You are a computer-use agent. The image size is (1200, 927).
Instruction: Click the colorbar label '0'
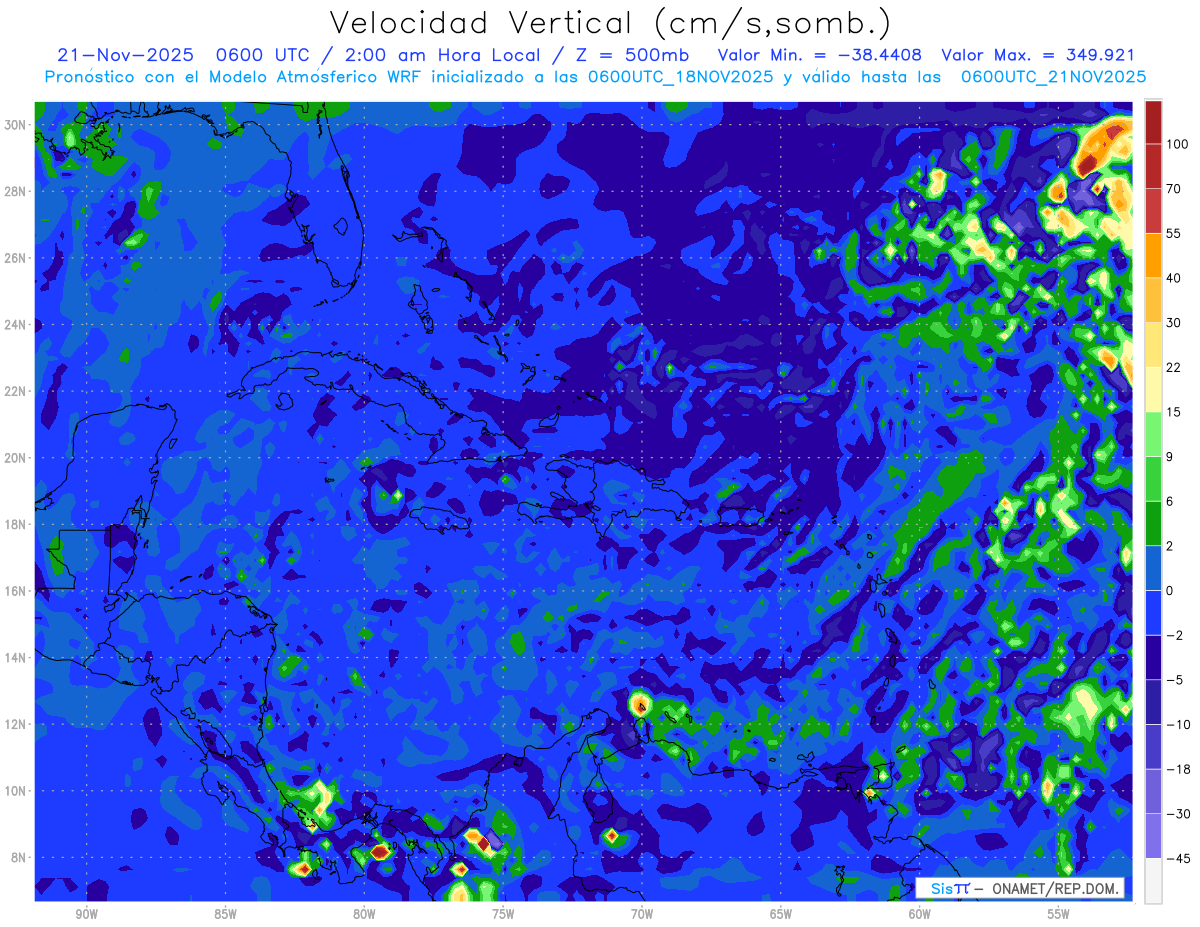[x=1170, y=590]
